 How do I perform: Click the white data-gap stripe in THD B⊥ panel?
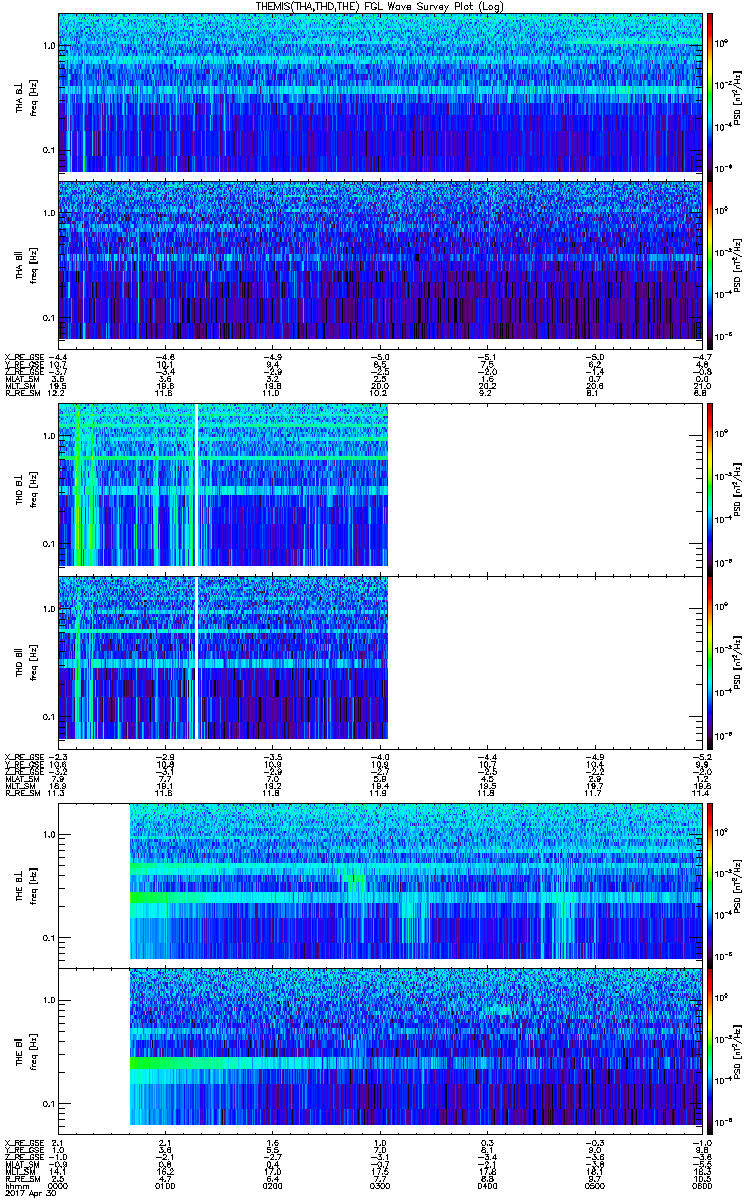[x=196, y=486]
